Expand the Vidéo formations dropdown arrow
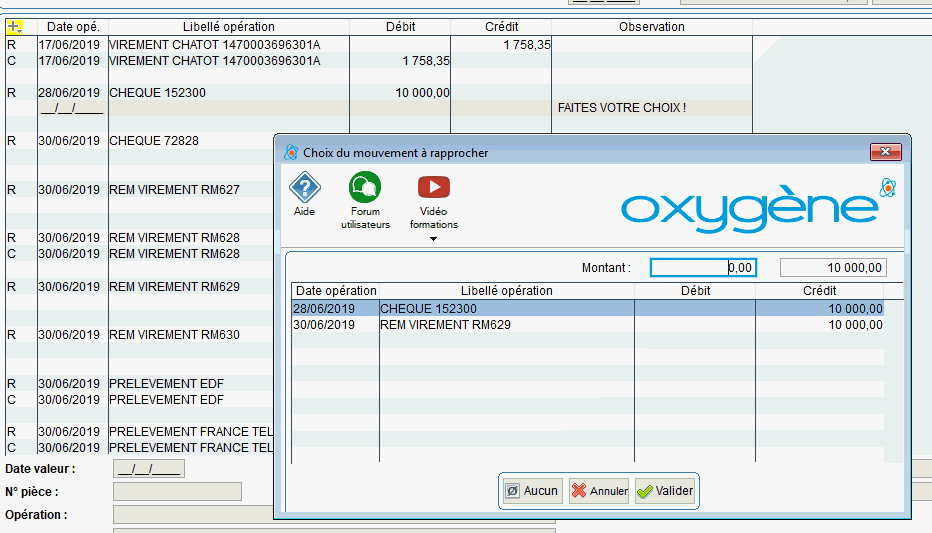 coord(433,239)
